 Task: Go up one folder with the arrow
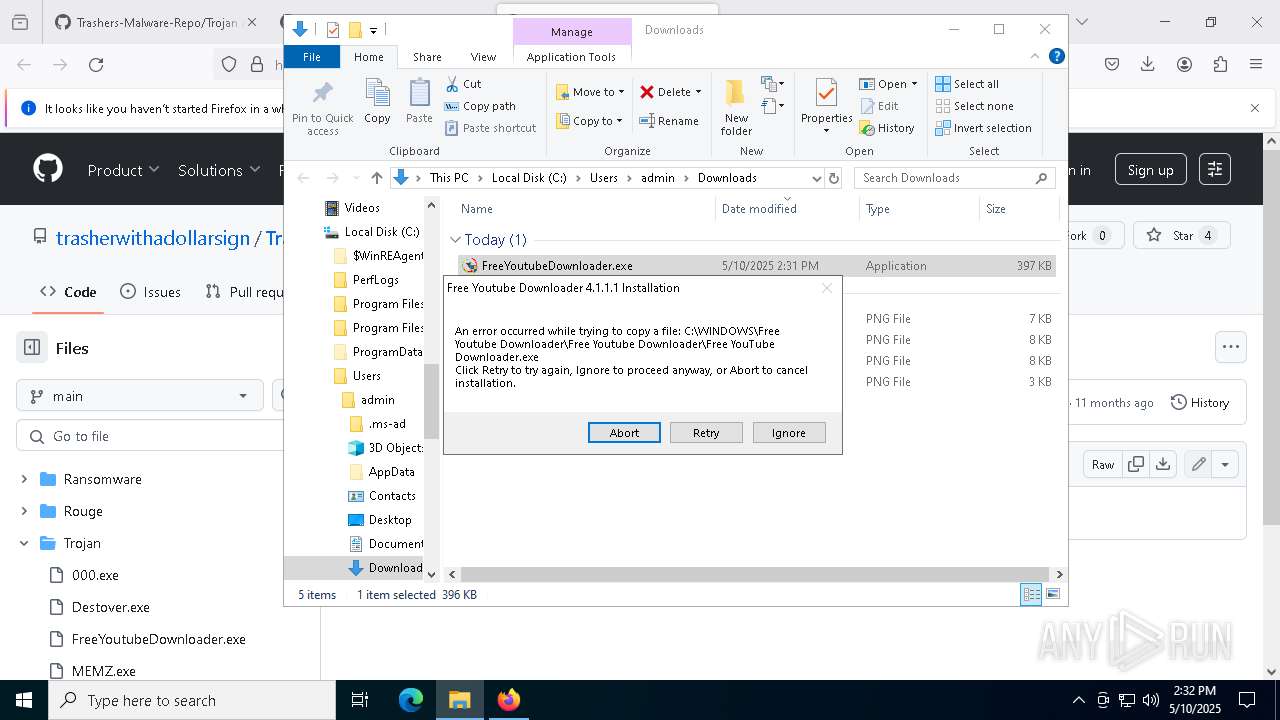pyautogui.click(x=376, y=178)
